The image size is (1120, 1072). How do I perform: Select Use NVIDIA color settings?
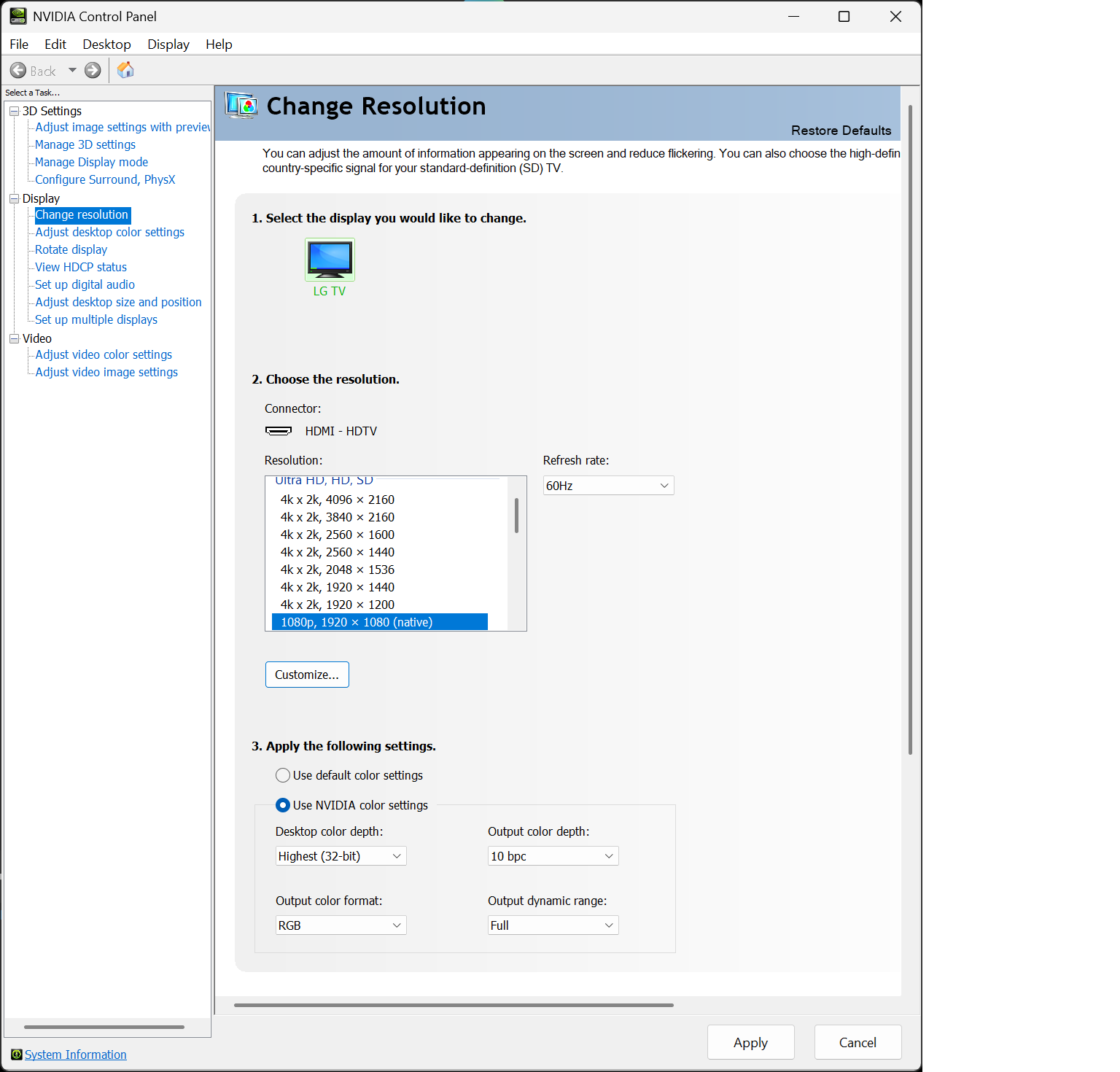click(x=283, y=805)
